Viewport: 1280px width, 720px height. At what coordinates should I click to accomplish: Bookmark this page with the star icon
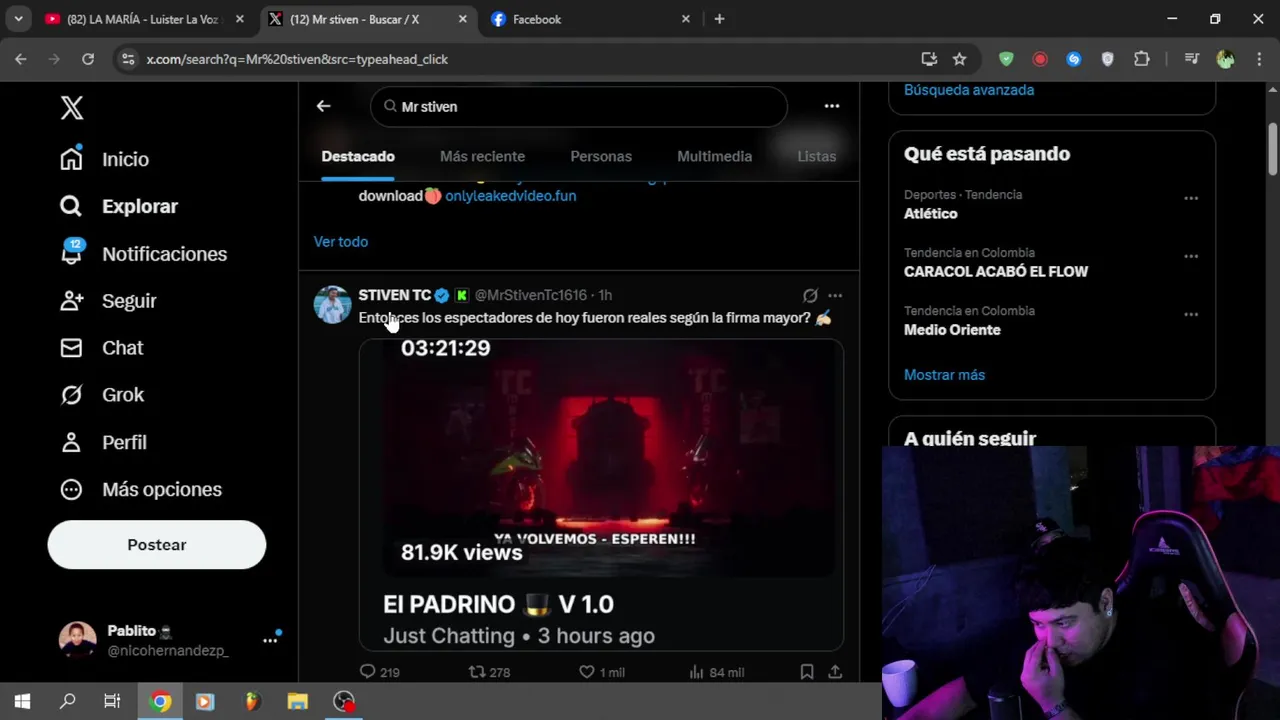[x=959, y=59]
